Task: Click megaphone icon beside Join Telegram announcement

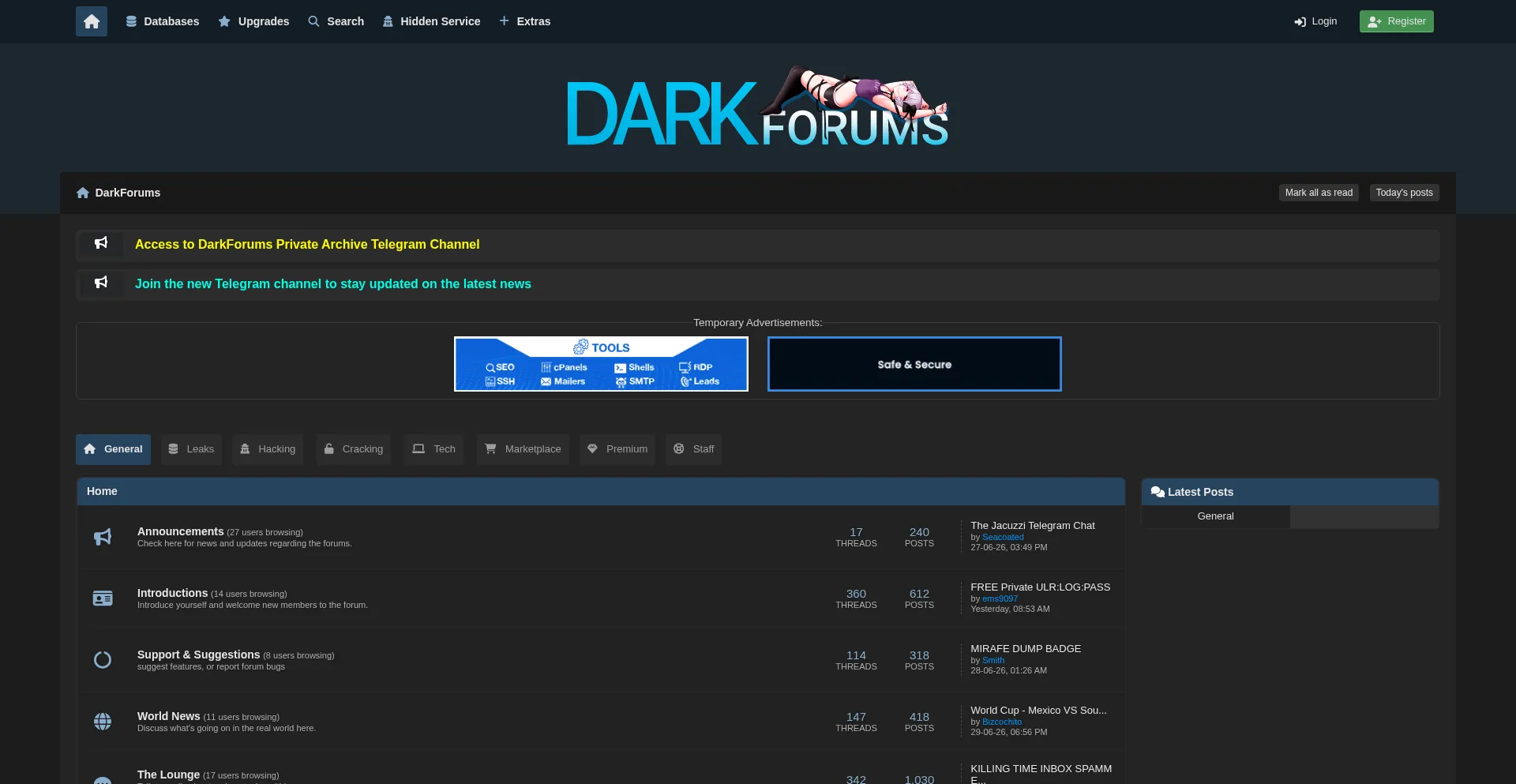Action: [101, 283]
